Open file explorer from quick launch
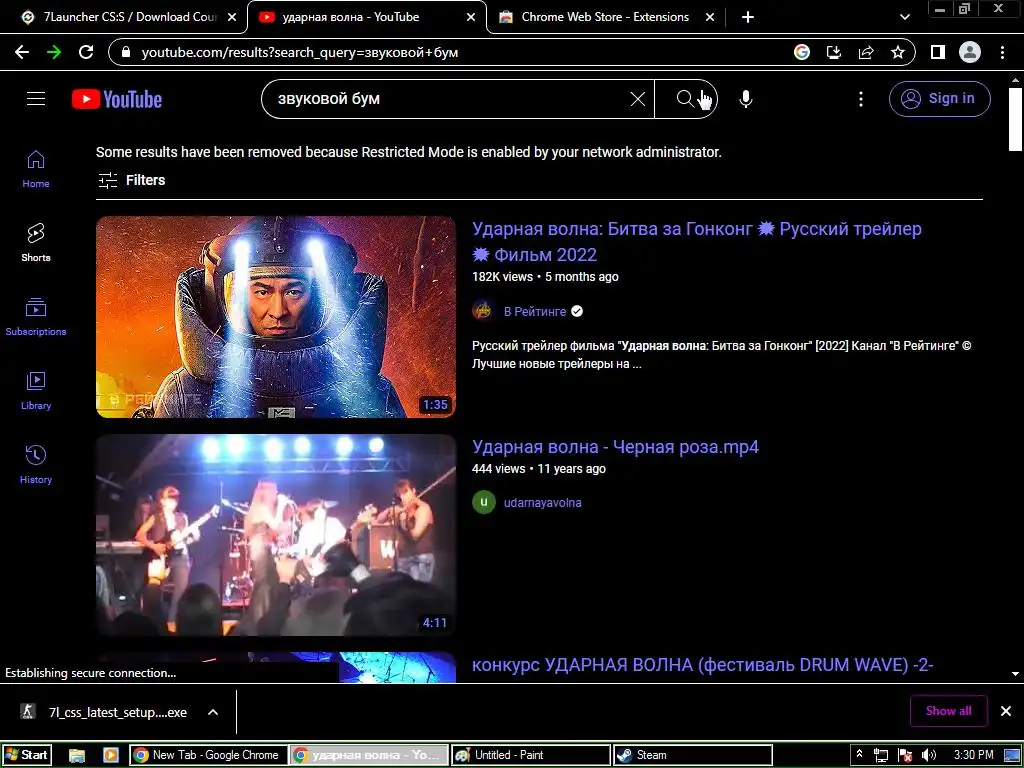This screenshot has height=768, width=1024. (77, 755)
